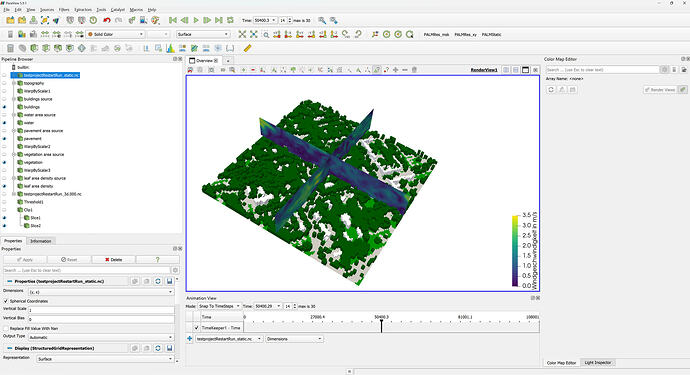This screenshot has width=690, height=375.
Task: Collapse the buildings source tree node
Action: (14, 99)
